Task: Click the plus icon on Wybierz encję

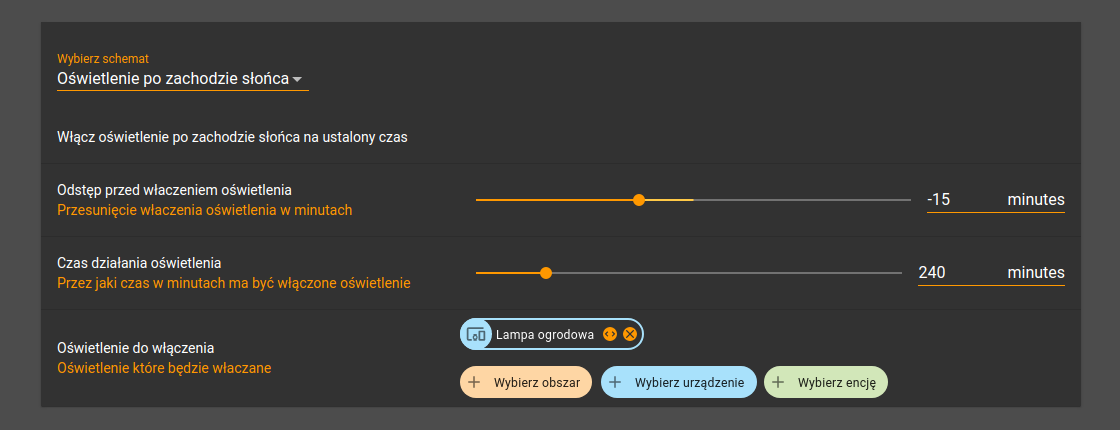Action: (x=778, y=382)
